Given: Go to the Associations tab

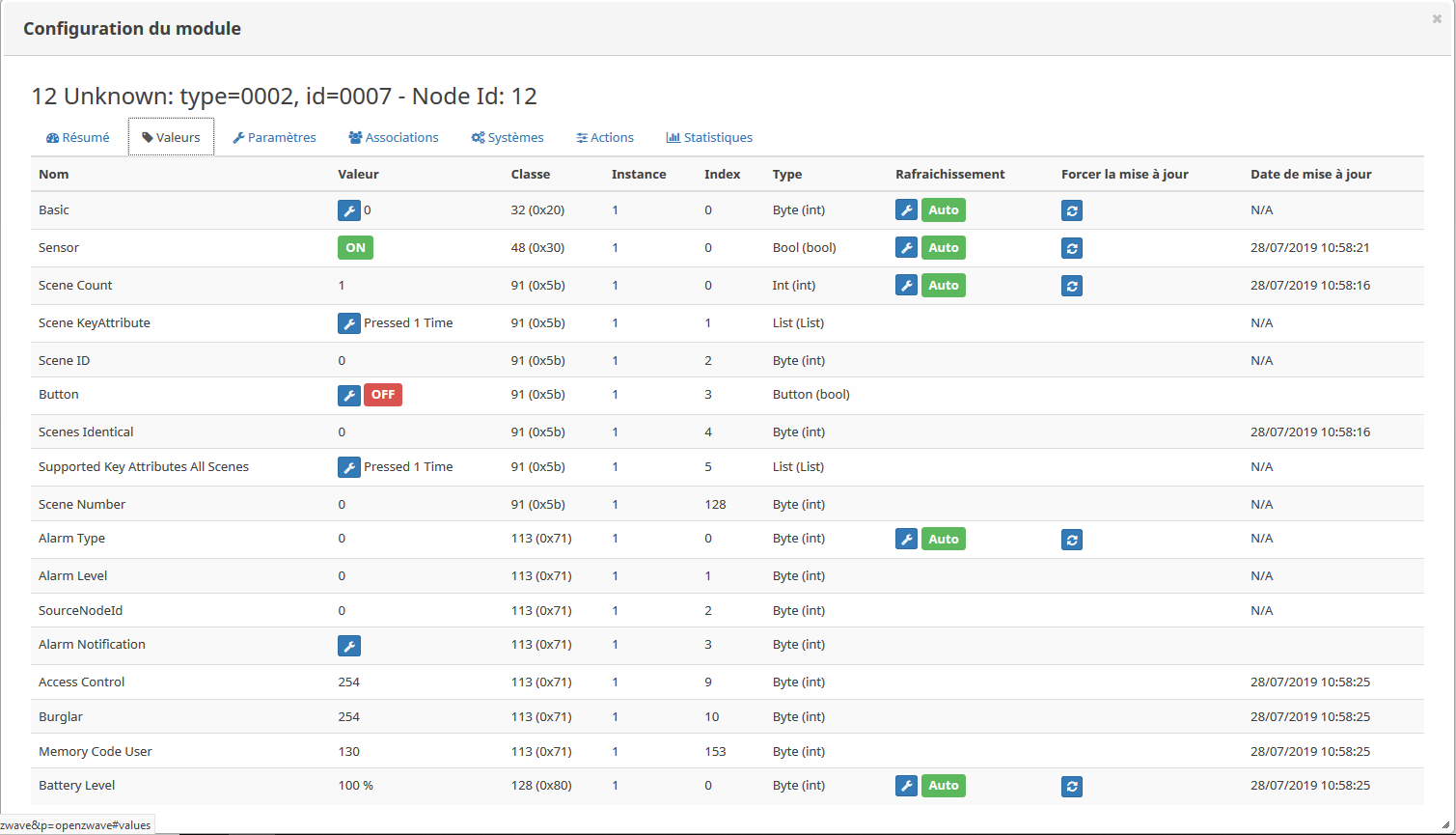Looking at the screenshot, I should 394,138.
